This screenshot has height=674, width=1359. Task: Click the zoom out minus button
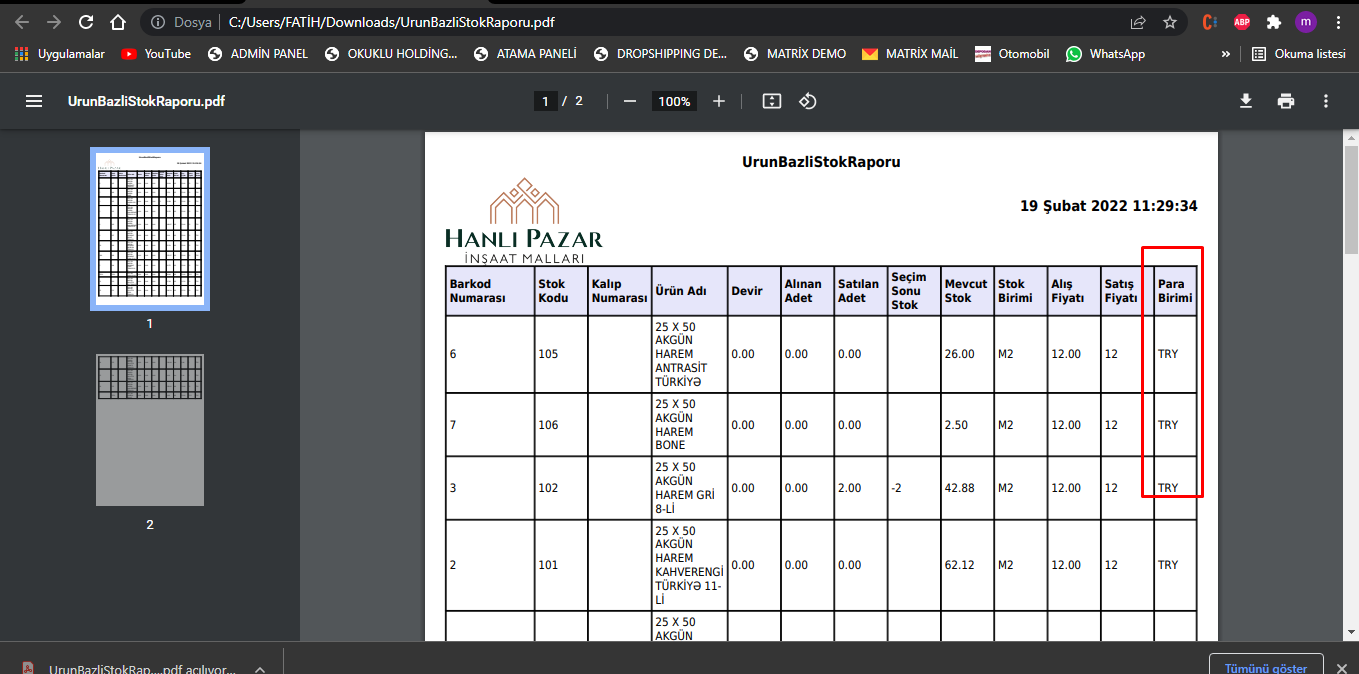[630, 101]
